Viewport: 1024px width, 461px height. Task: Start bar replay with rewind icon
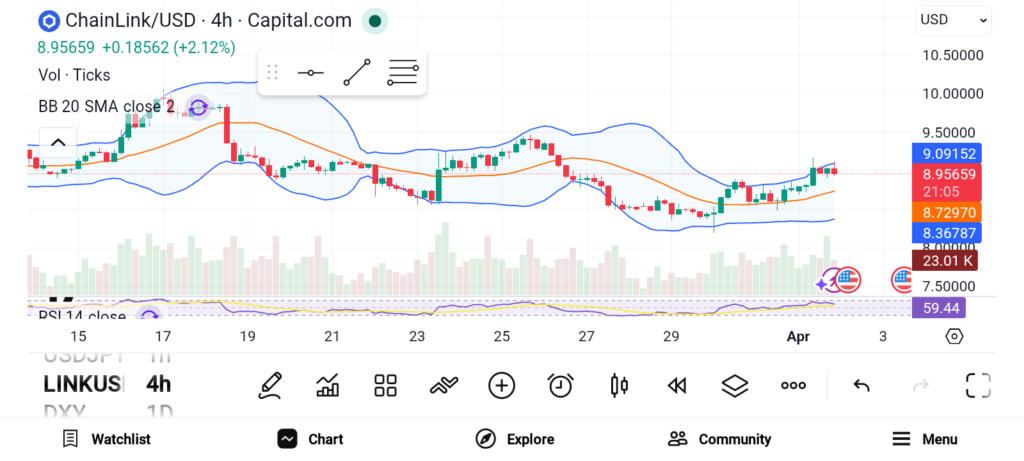(x=677, y=385)
